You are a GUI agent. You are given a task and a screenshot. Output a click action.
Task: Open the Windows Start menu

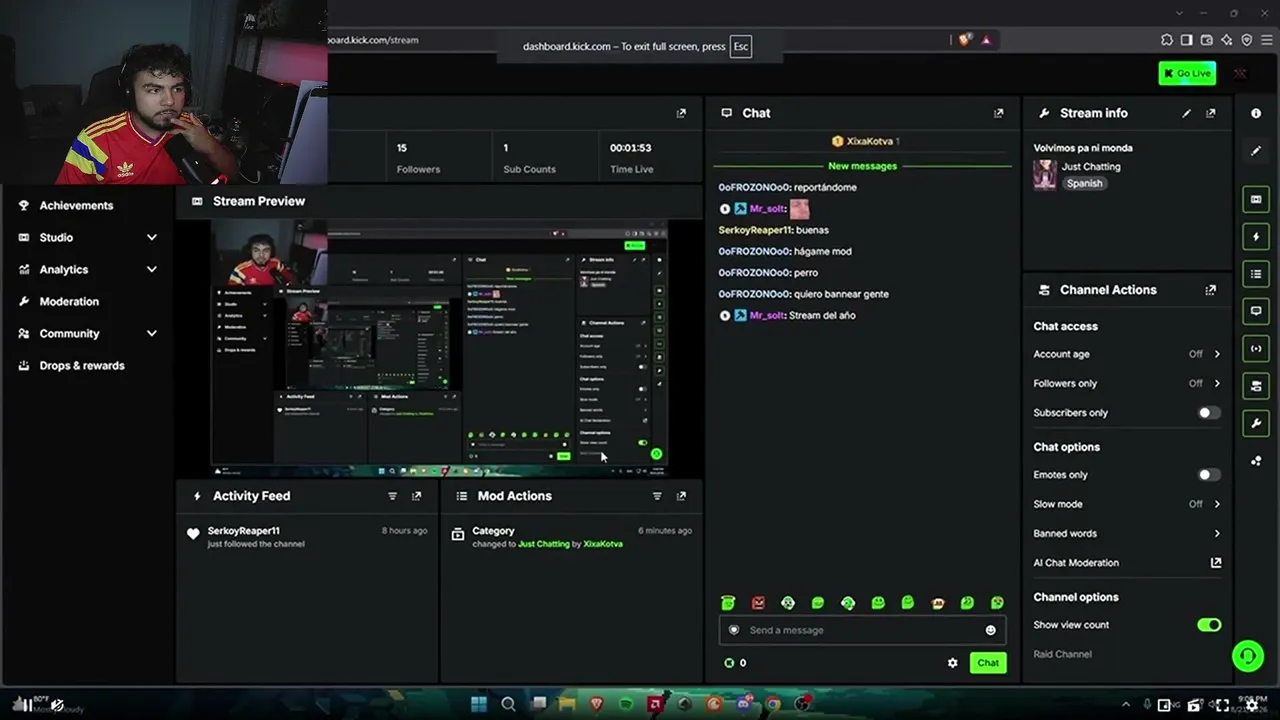(478, 704)
